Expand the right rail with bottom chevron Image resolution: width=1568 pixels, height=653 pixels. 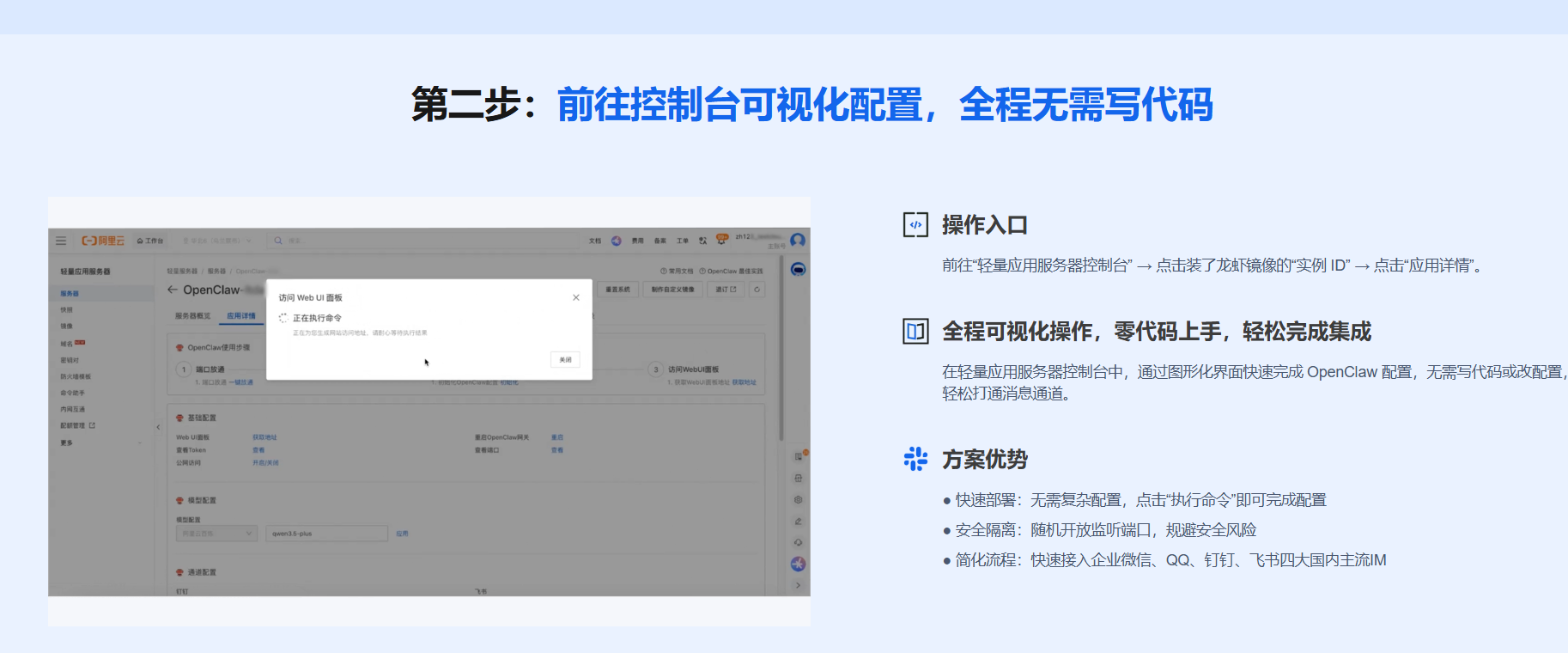[798, 585]
